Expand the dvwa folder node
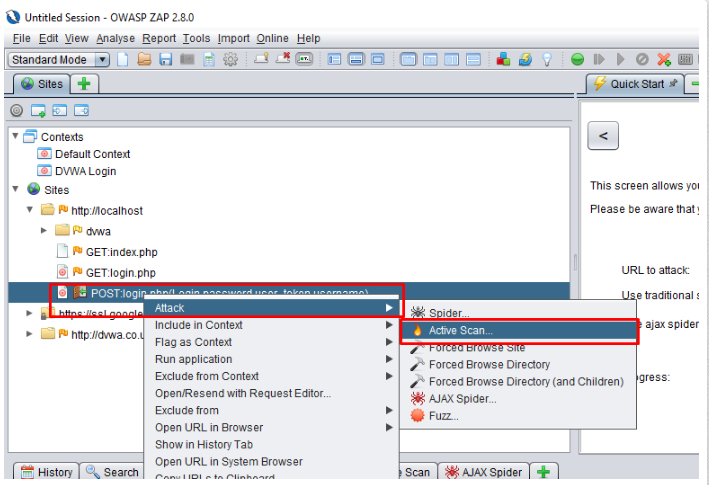The image size is (709, 485). tap(44, 230)
